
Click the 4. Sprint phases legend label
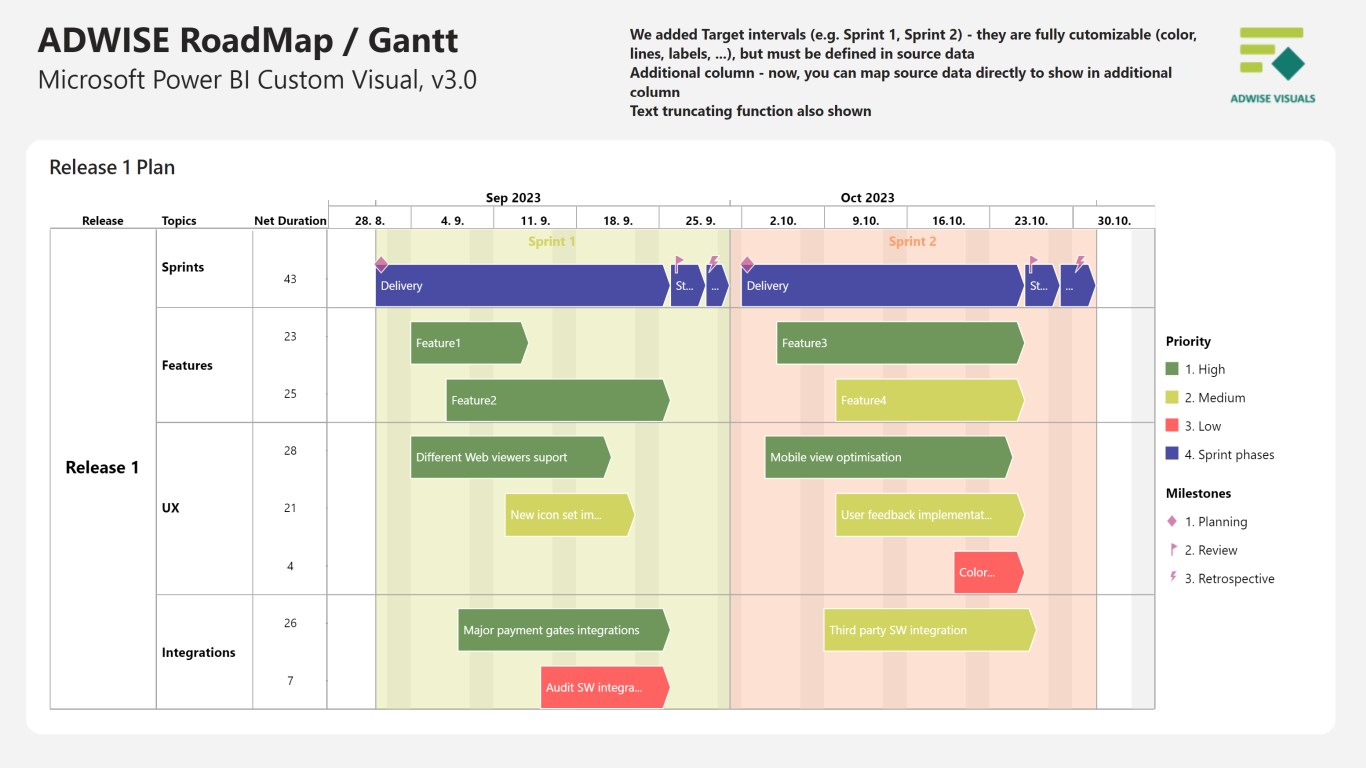pos(1230,454)
